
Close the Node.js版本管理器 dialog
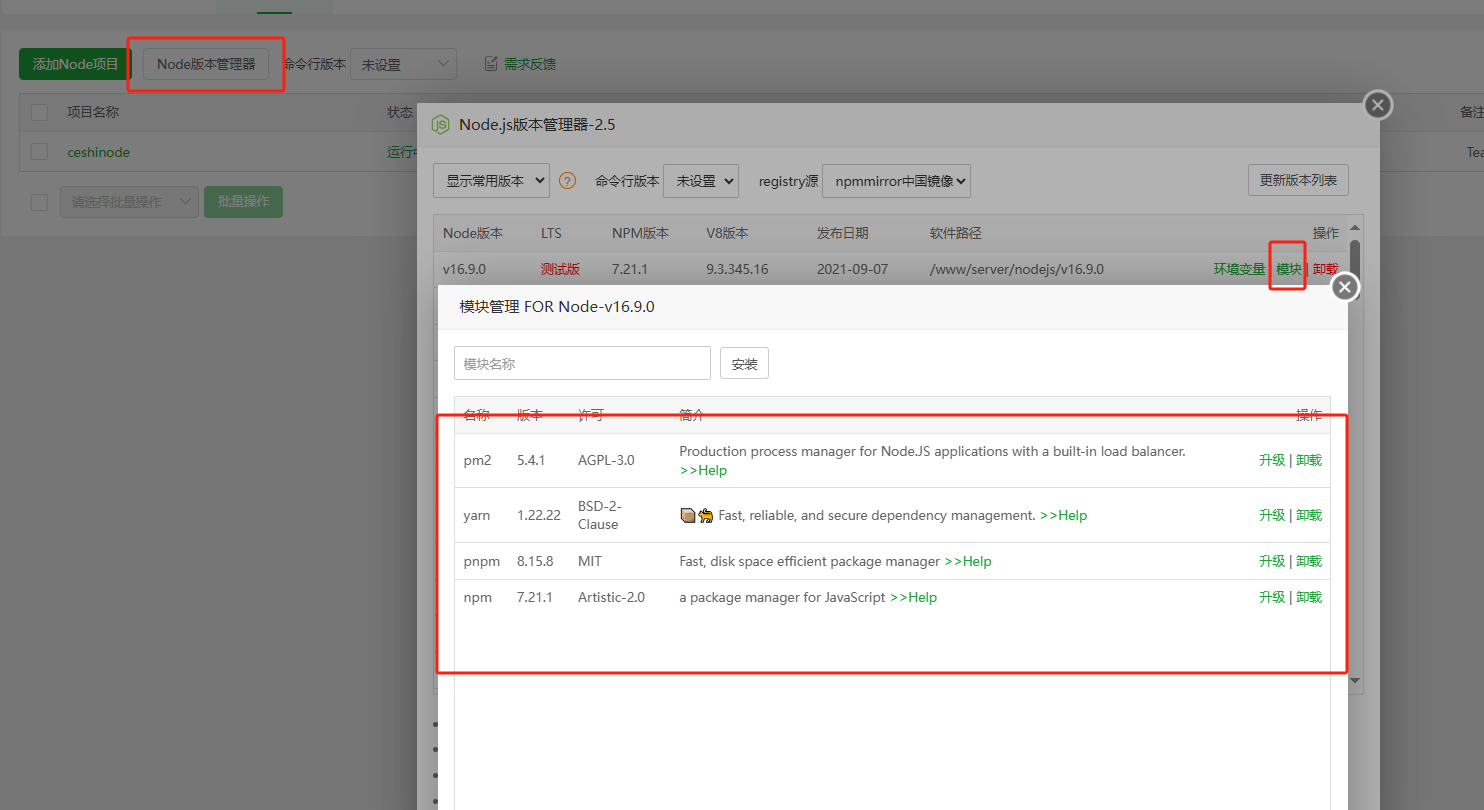point(1378,104)
